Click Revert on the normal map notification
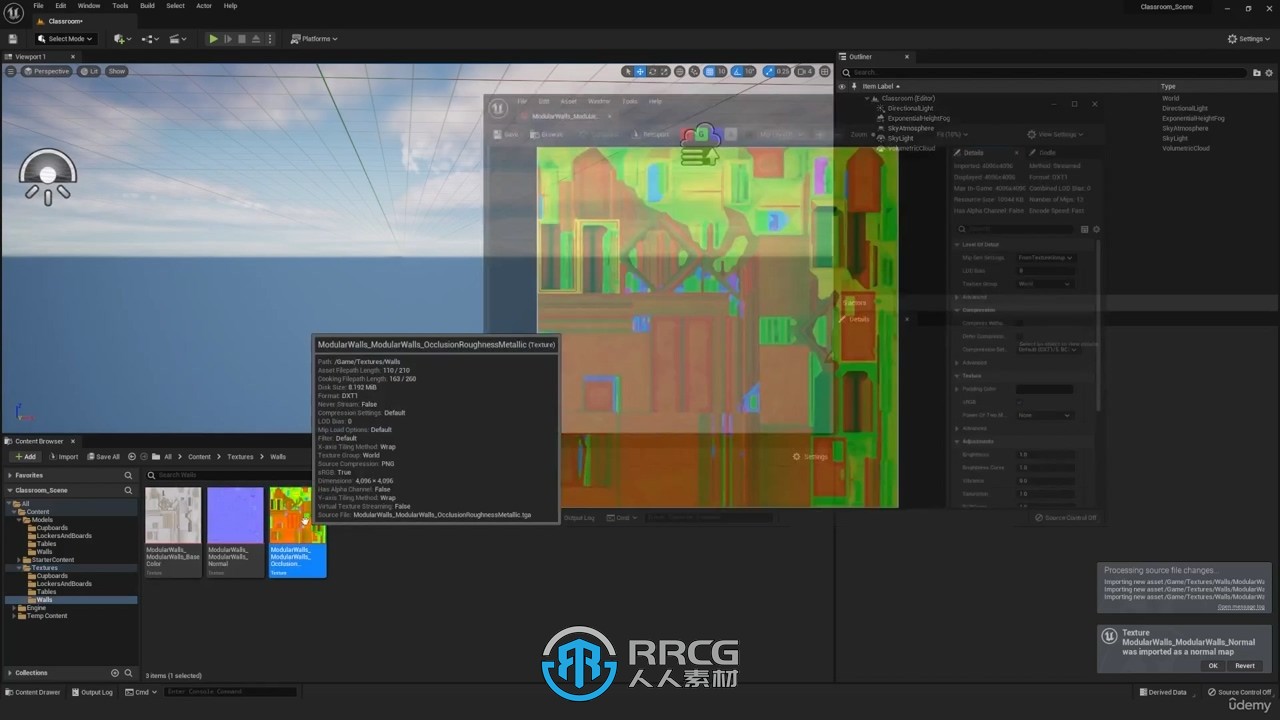The width and height of the screenshot is (1280, 720). (x=1245, y=665)
